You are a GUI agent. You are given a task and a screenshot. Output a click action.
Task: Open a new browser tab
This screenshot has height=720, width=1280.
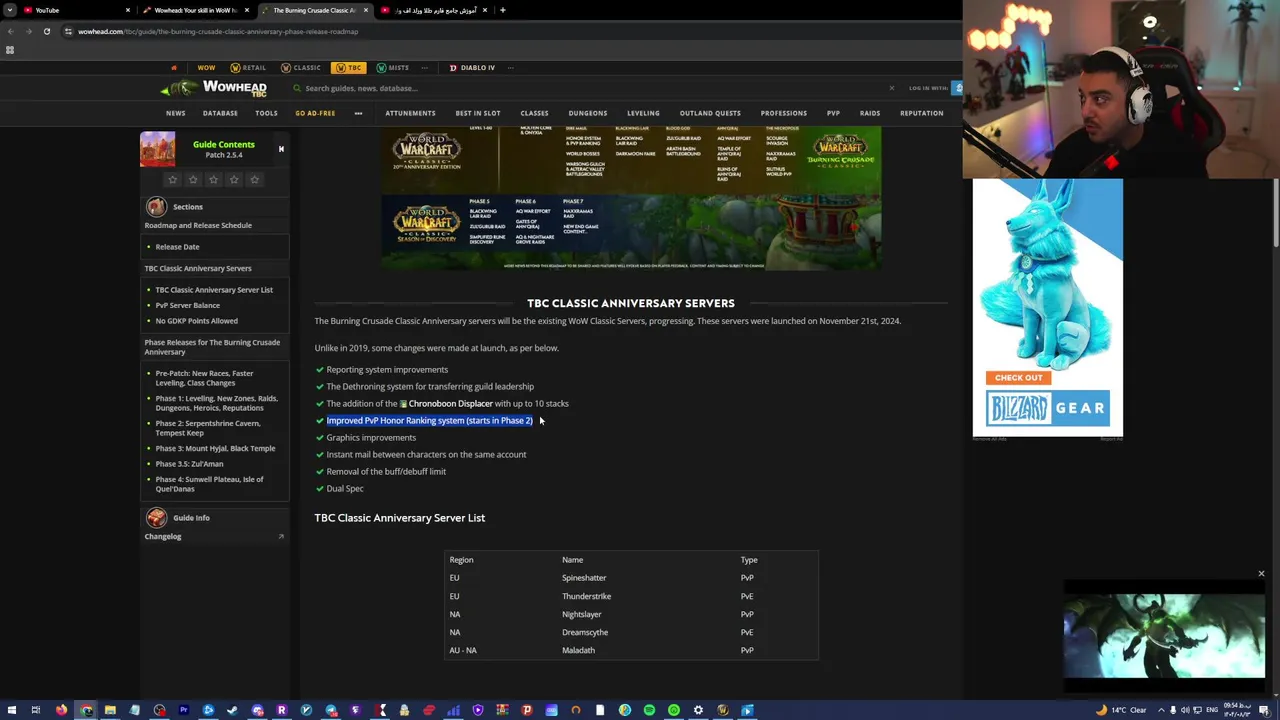tap(502, 10)
